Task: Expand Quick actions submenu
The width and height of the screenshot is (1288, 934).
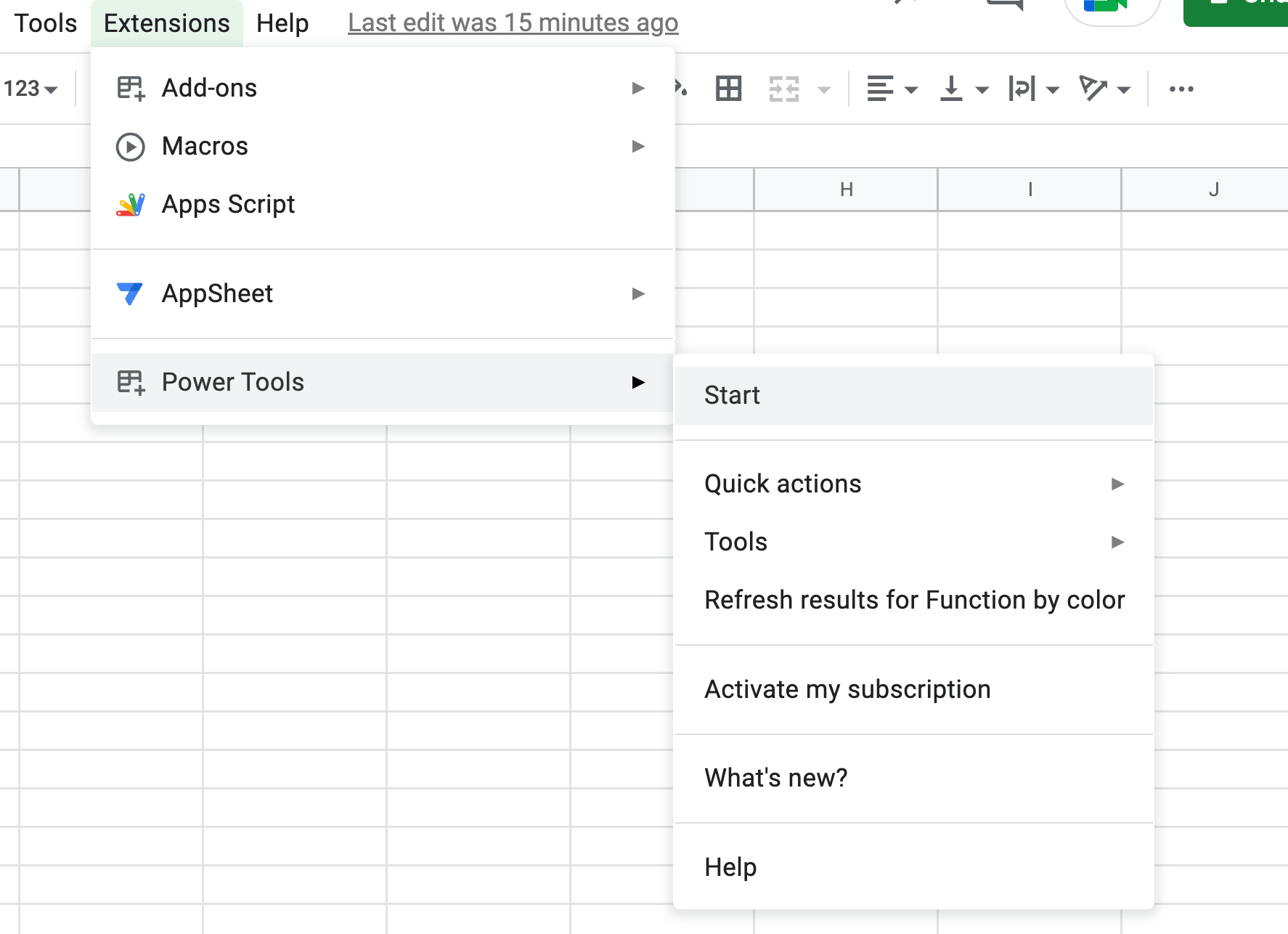Action: point(913,484)
